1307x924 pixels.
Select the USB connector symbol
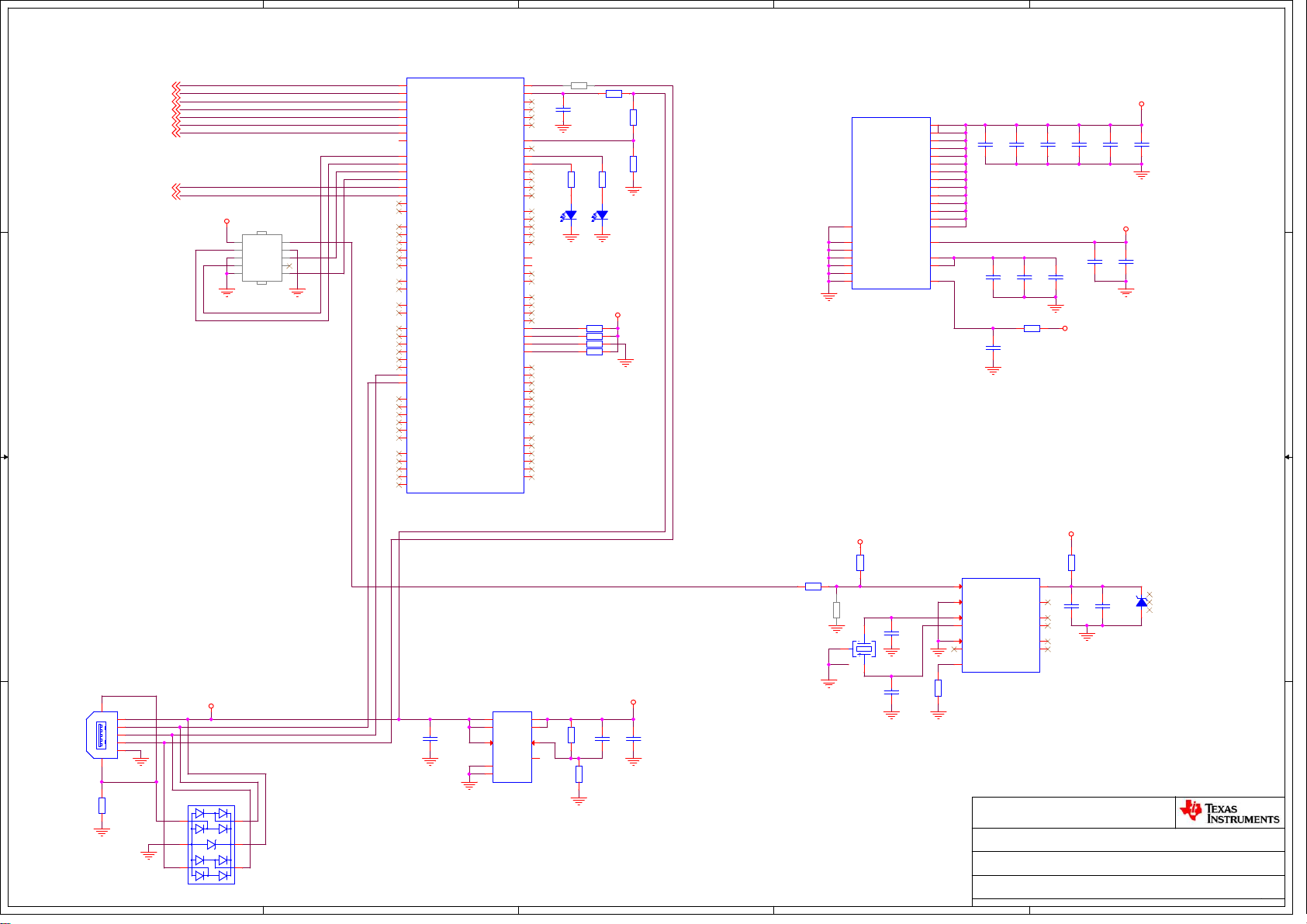(102, 735)
